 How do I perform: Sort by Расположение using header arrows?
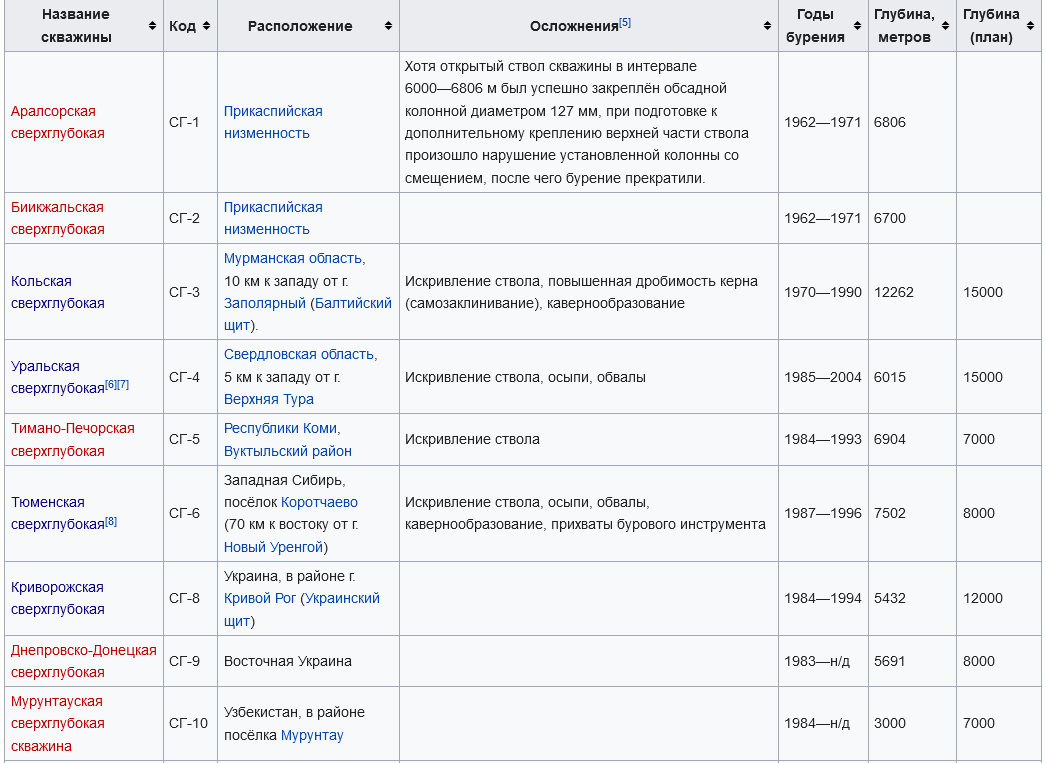(x=388, y=26)
